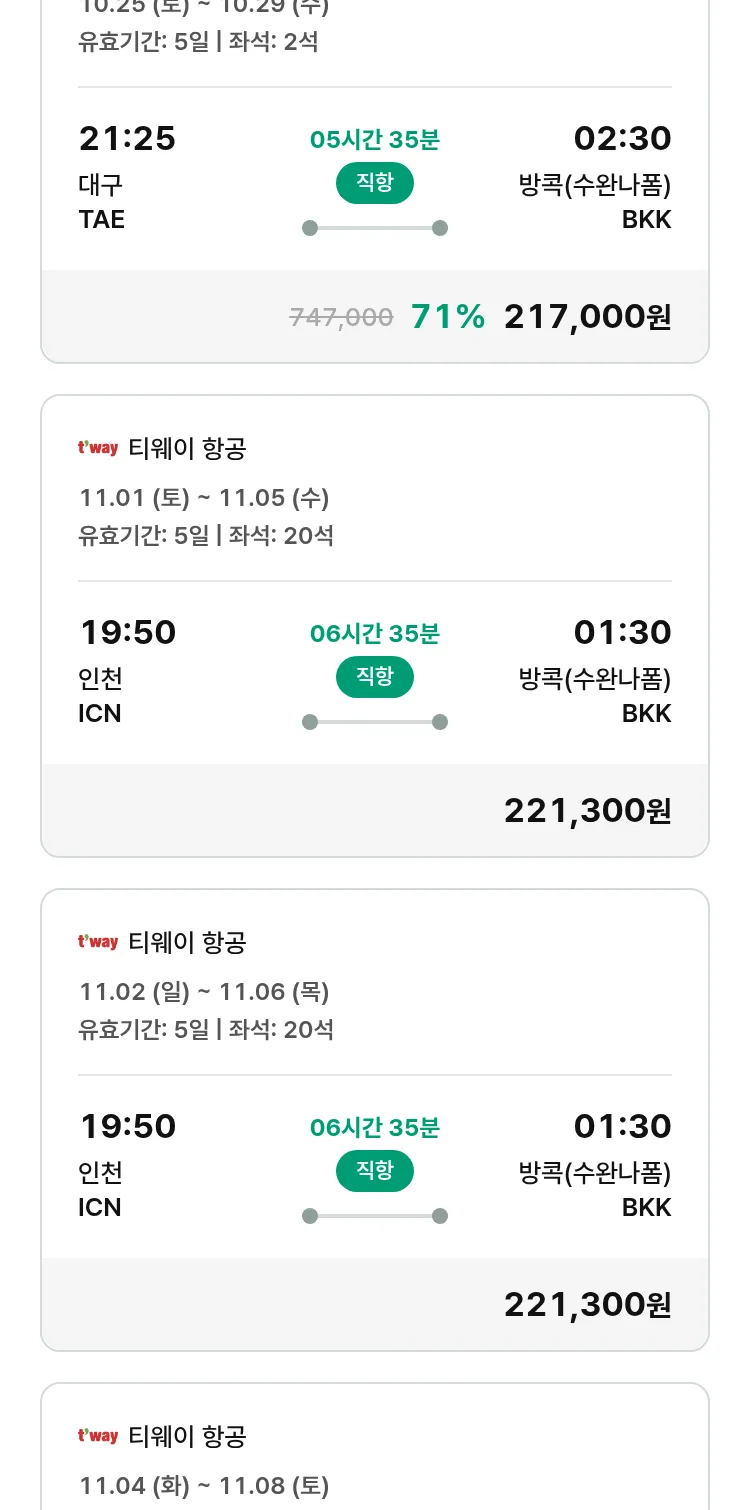Select the 221,300원 fare for 11.02 departure
750x1510 pixels.
(x=587, y=1305)
